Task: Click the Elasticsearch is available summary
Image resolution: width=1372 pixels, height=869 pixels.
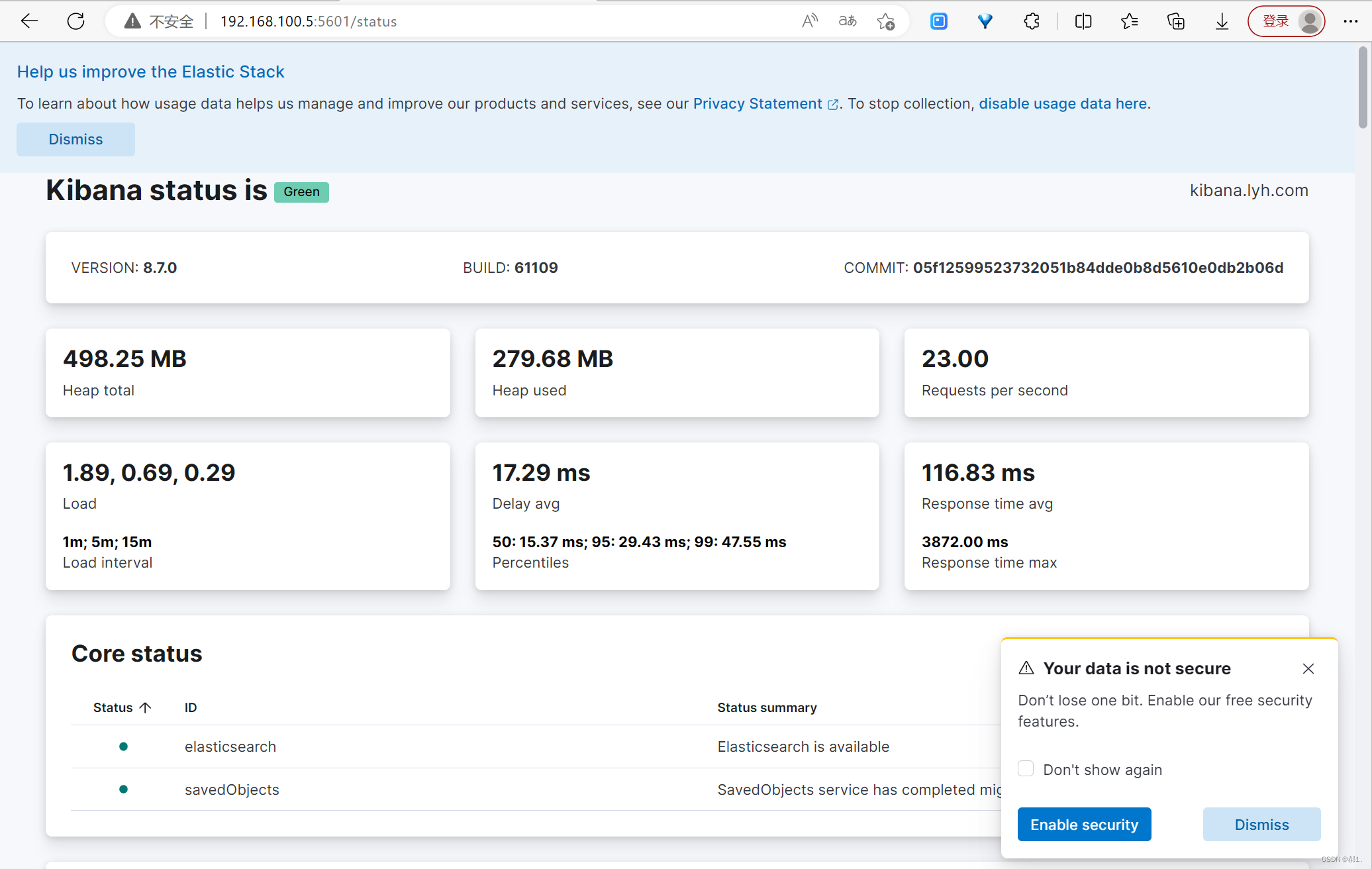Action: click(803, 746)
